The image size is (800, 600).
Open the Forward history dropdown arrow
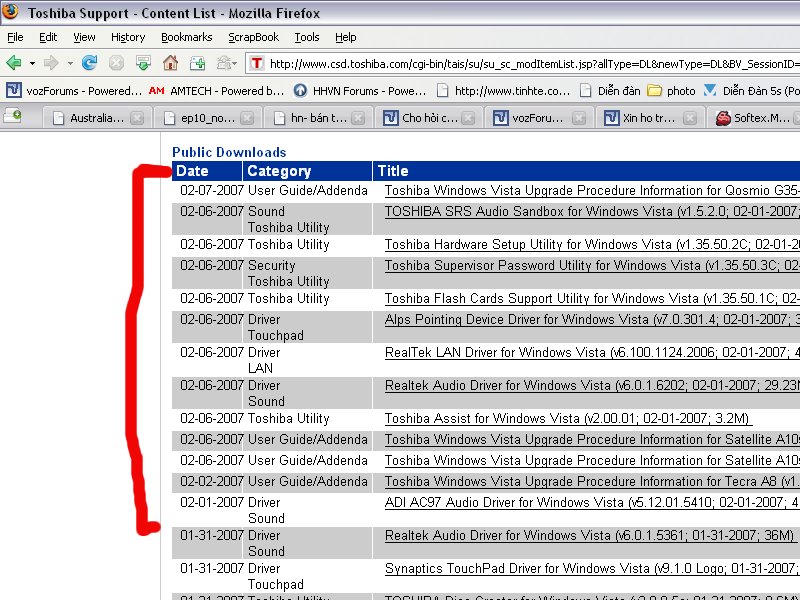pyautogui.click(x=70, y=64)
